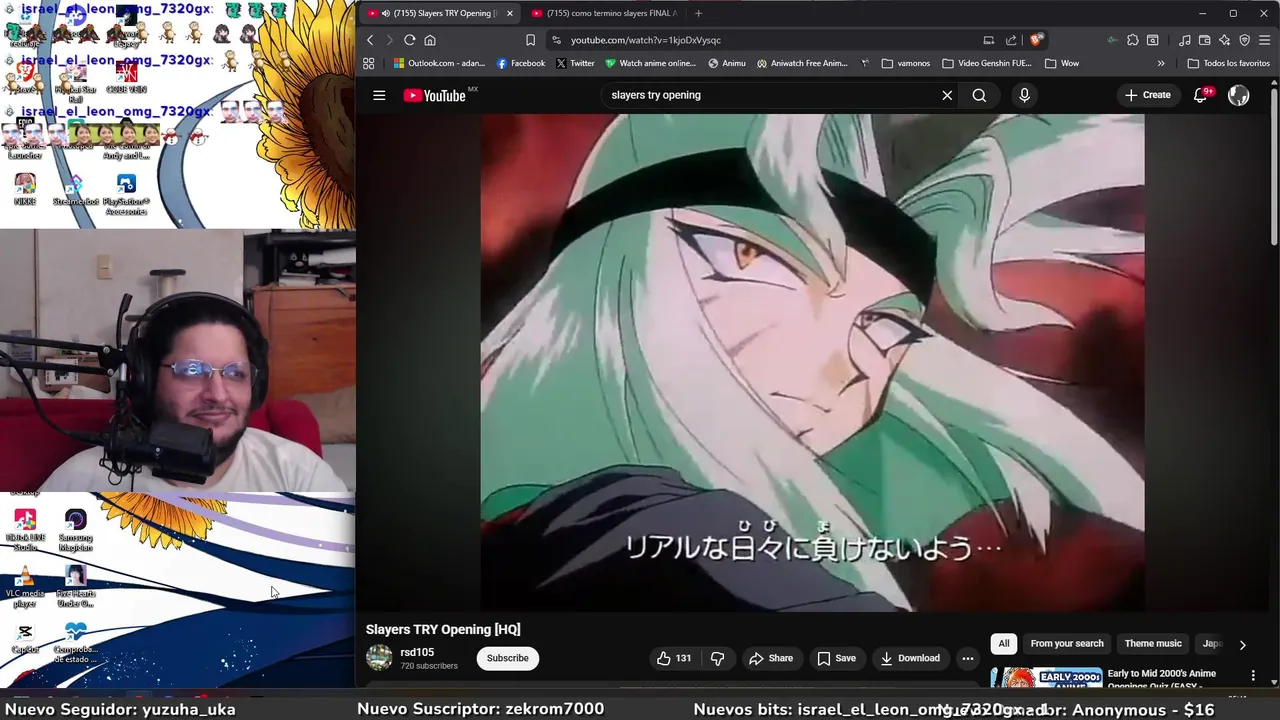Open the Facebook bookmark
The height and width of the screenshot is (720, 1280).
click(x=521, y=63)
